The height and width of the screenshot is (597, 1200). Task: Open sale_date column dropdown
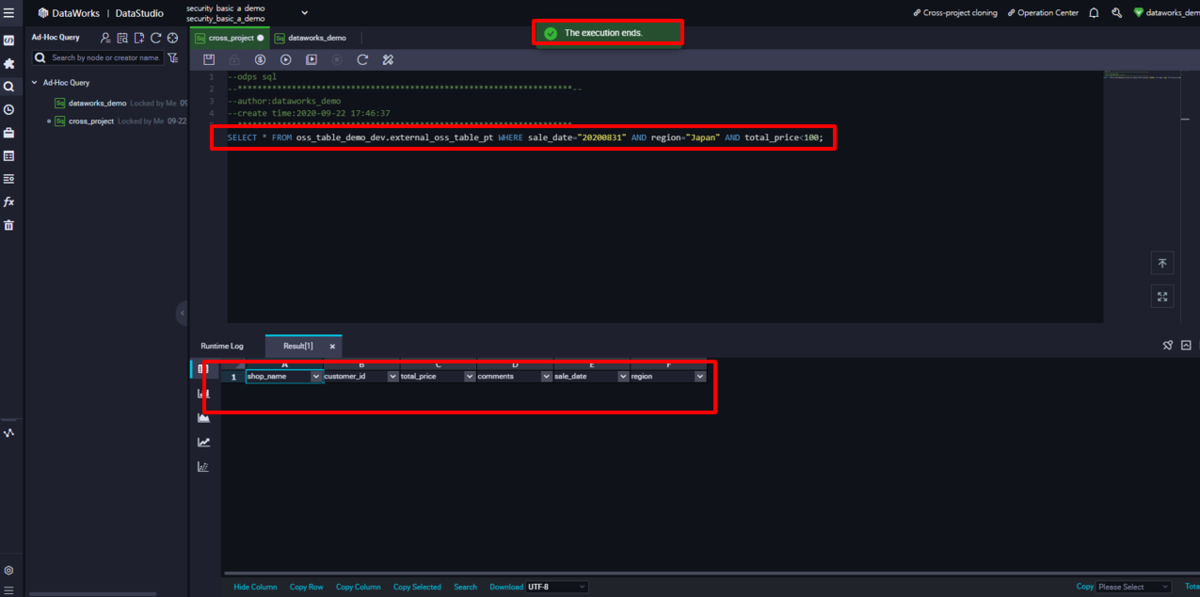[623, 377]
